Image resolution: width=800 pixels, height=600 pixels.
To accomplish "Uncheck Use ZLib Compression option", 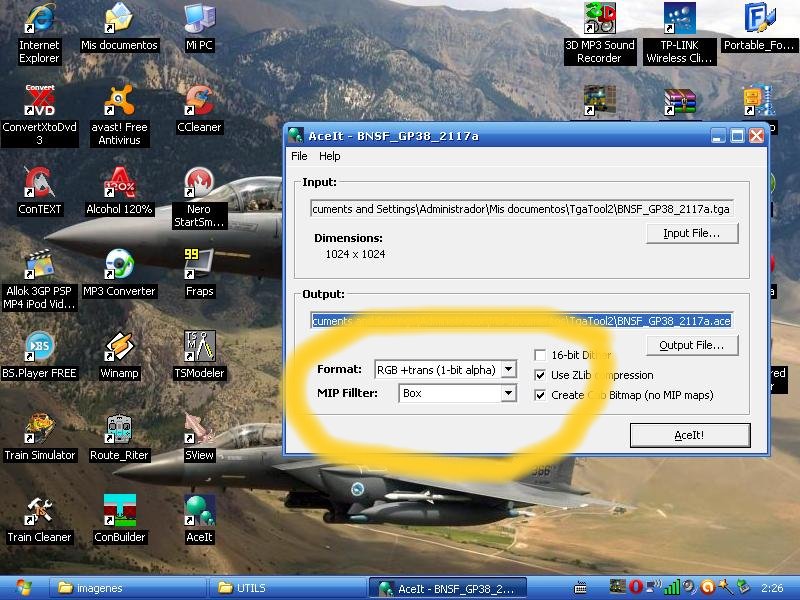I will click(x=540, y=375).
